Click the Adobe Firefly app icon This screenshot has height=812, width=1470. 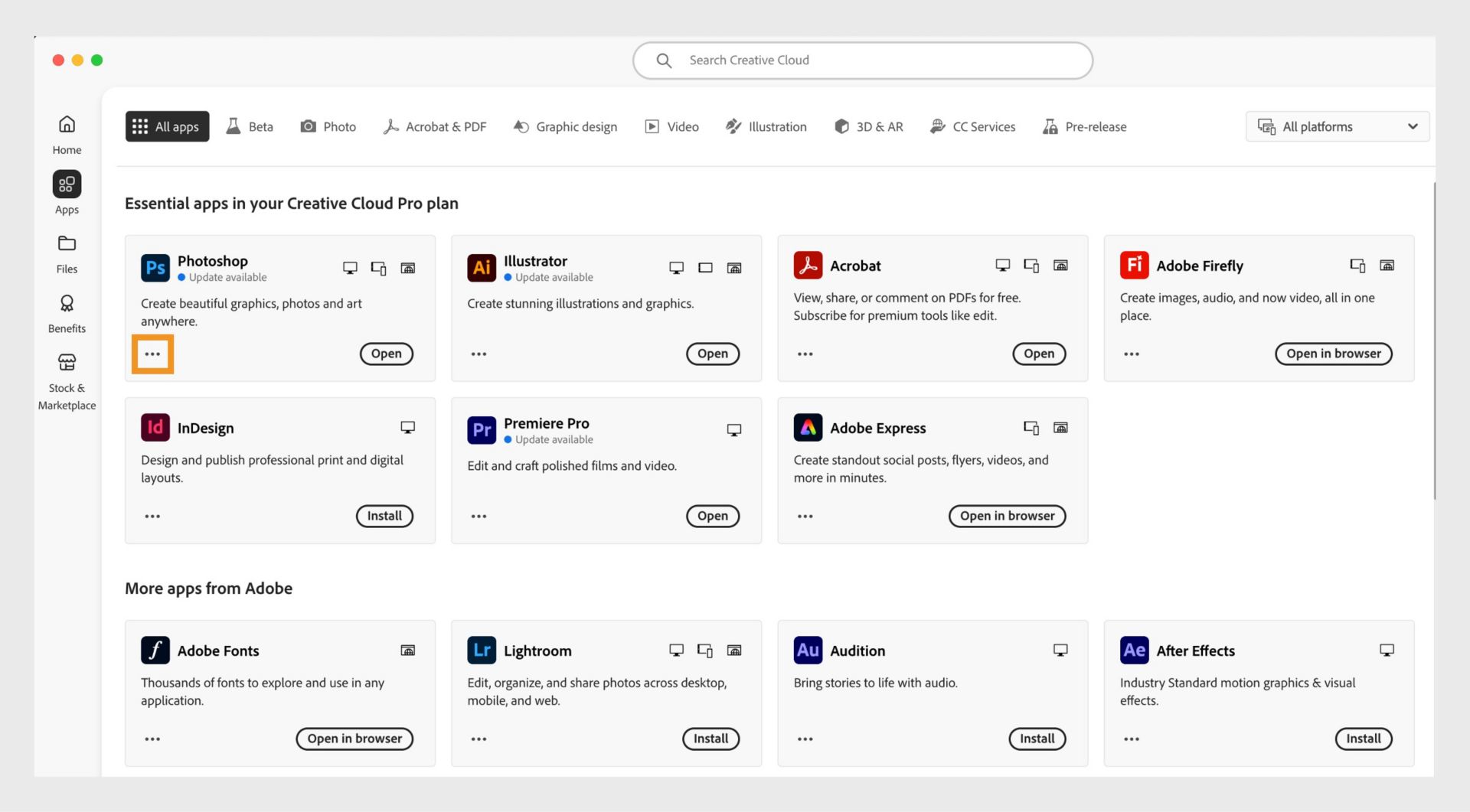(x=1134, y=266)
